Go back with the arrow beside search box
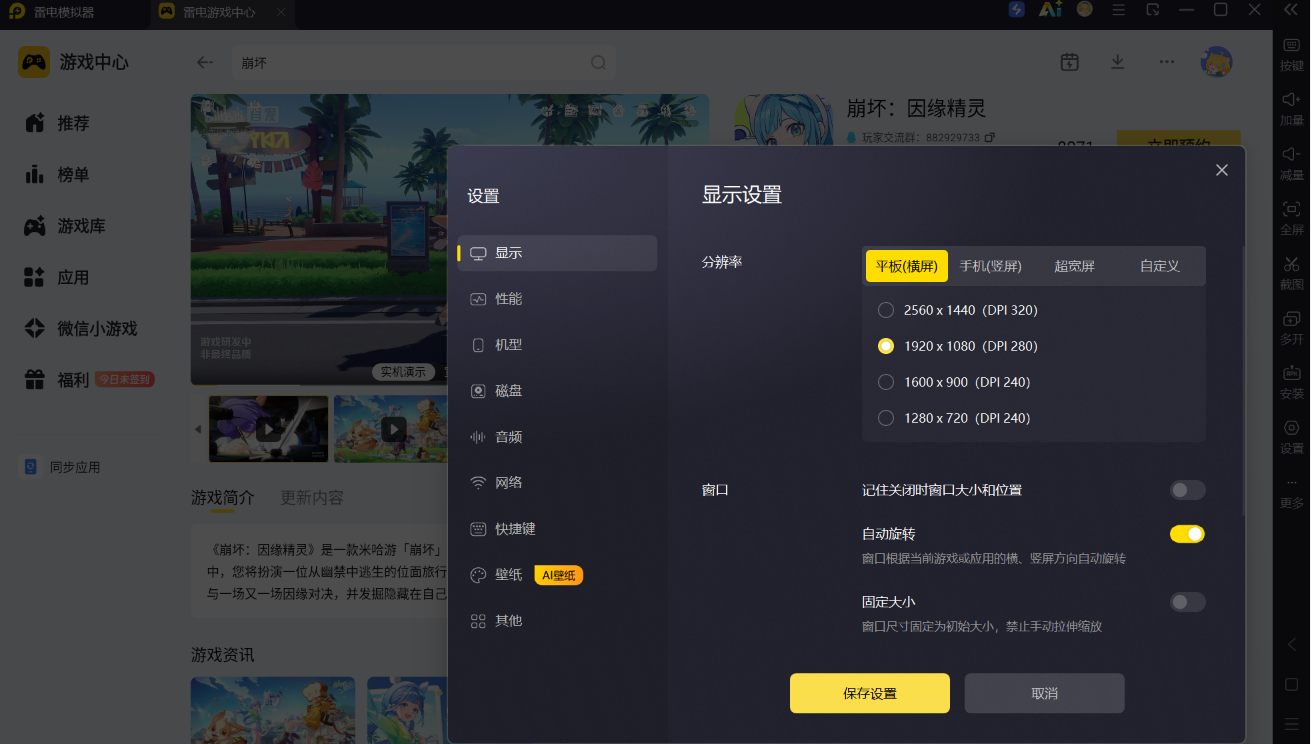1311x744 pixels. [x=205, y=62]
